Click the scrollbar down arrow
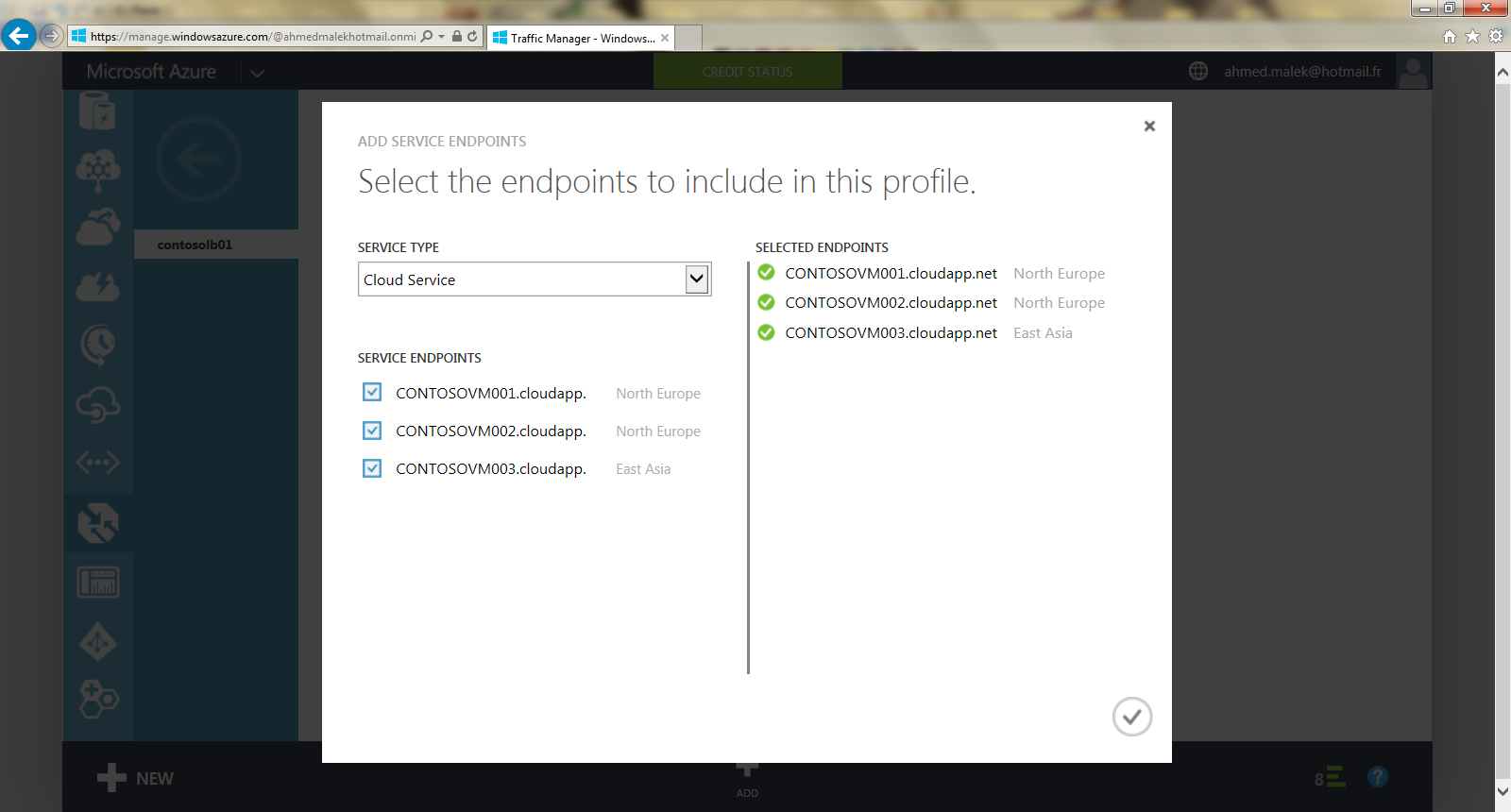Image resolution: width=1511 pixels, height=812 pixels. 1503,791
